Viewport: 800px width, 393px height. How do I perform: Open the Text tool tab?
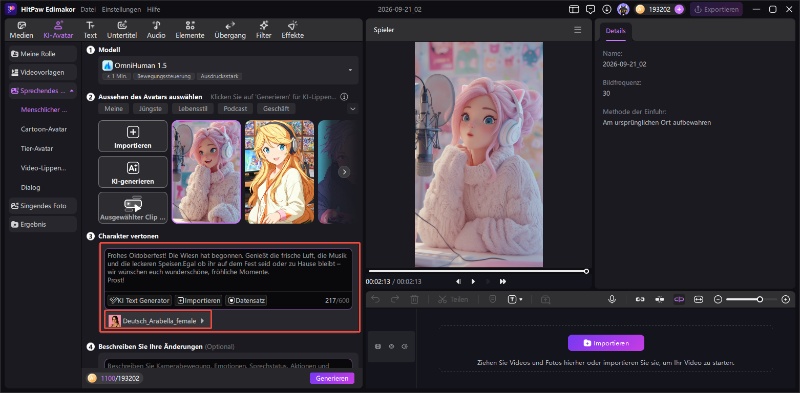click(x=90, y=30)
